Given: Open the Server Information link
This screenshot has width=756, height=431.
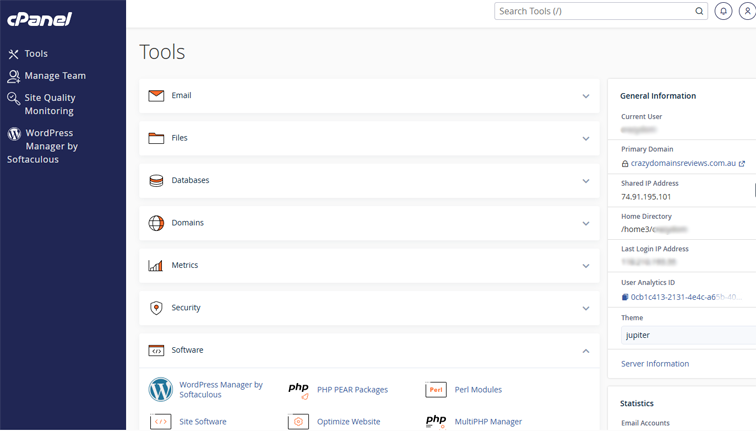Looking at the screenshot, I should point(655,364).
